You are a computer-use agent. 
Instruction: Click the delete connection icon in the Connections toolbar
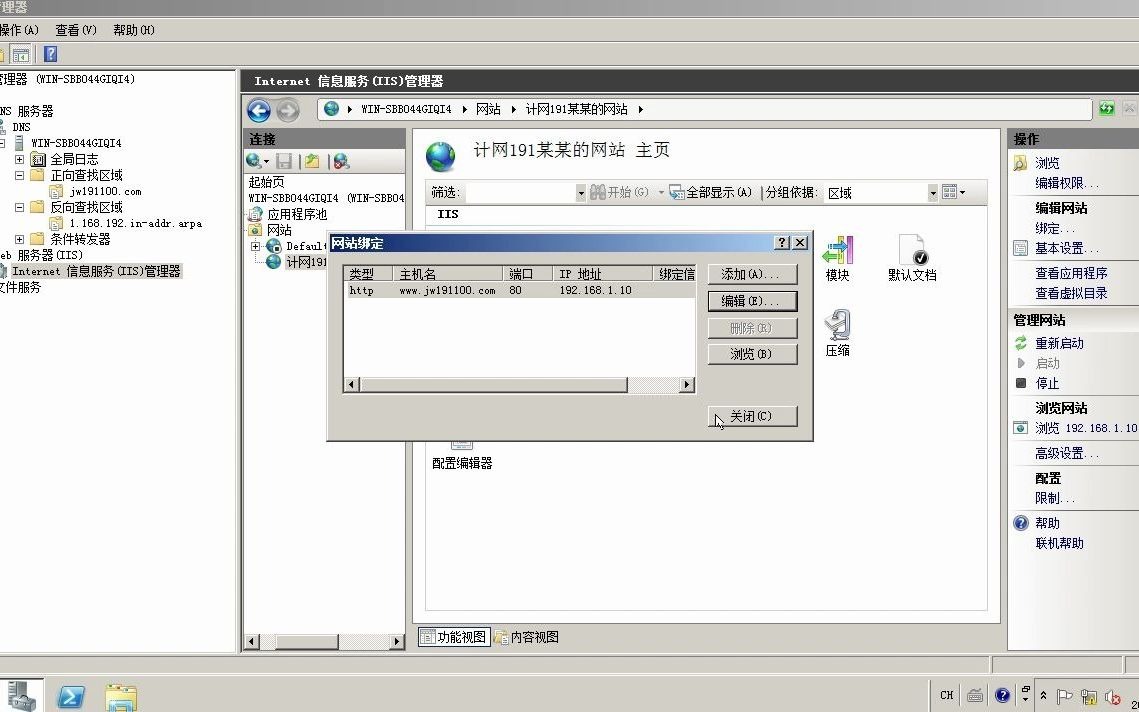click(x=341, y=161)
